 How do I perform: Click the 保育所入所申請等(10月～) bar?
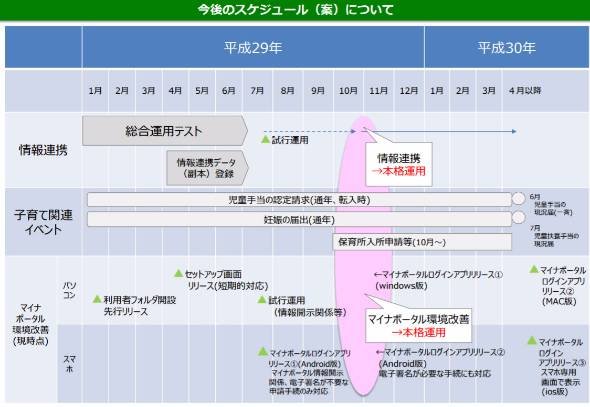422,242
